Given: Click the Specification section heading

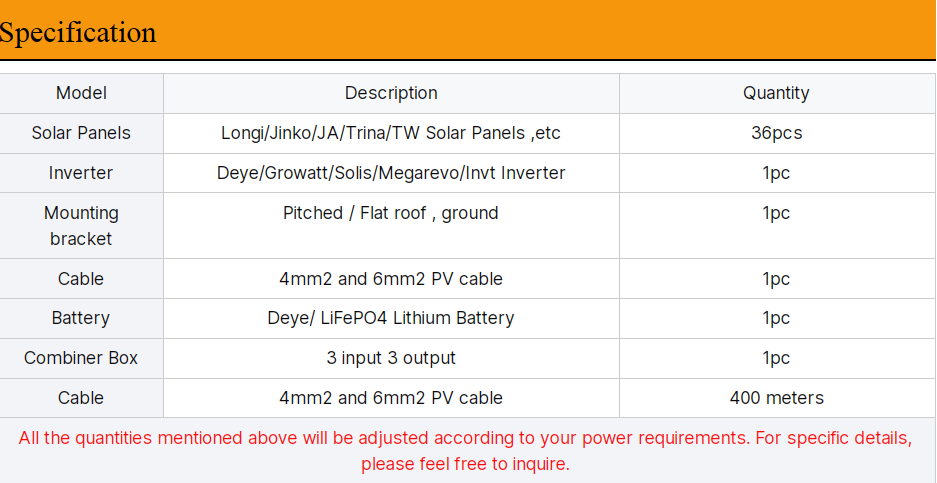Looking at the screenshot, I should tap(78, 33).
